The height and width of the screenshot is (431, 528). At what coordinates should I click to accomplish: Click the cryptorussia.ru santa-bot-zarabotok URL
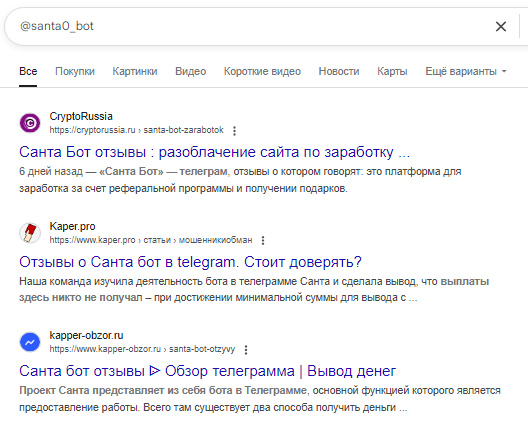click(136, 130)
